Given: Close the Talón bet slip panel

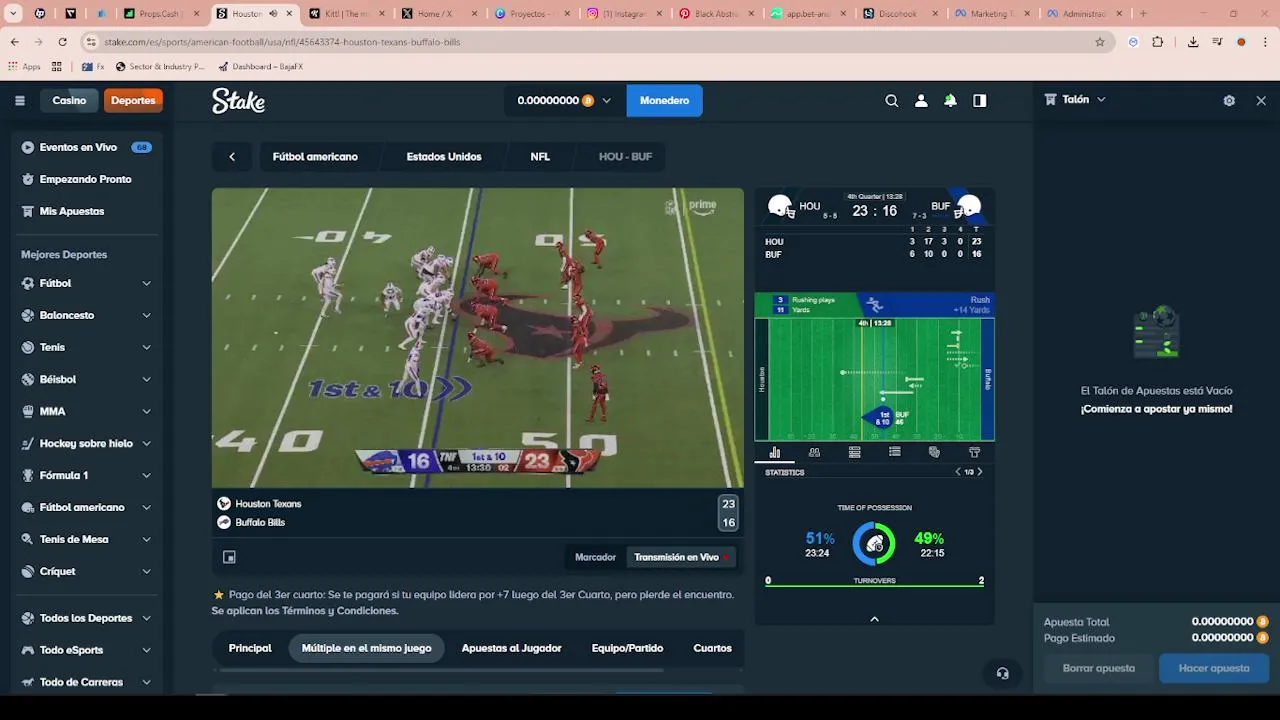Looking at the screenshot, I should coord(1261,100).
